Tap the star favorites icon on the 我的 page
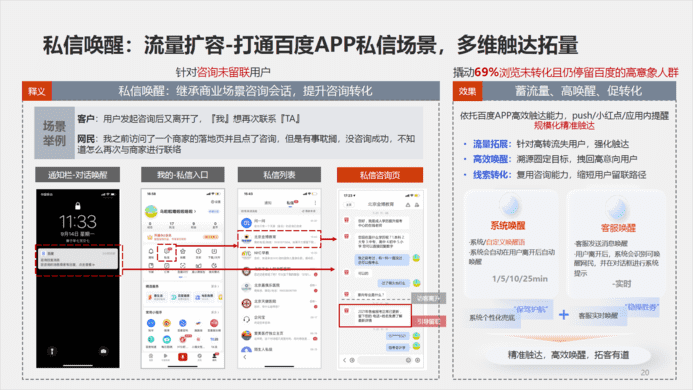The width and height of the screenshot is (693, 390). click(183, 252)
